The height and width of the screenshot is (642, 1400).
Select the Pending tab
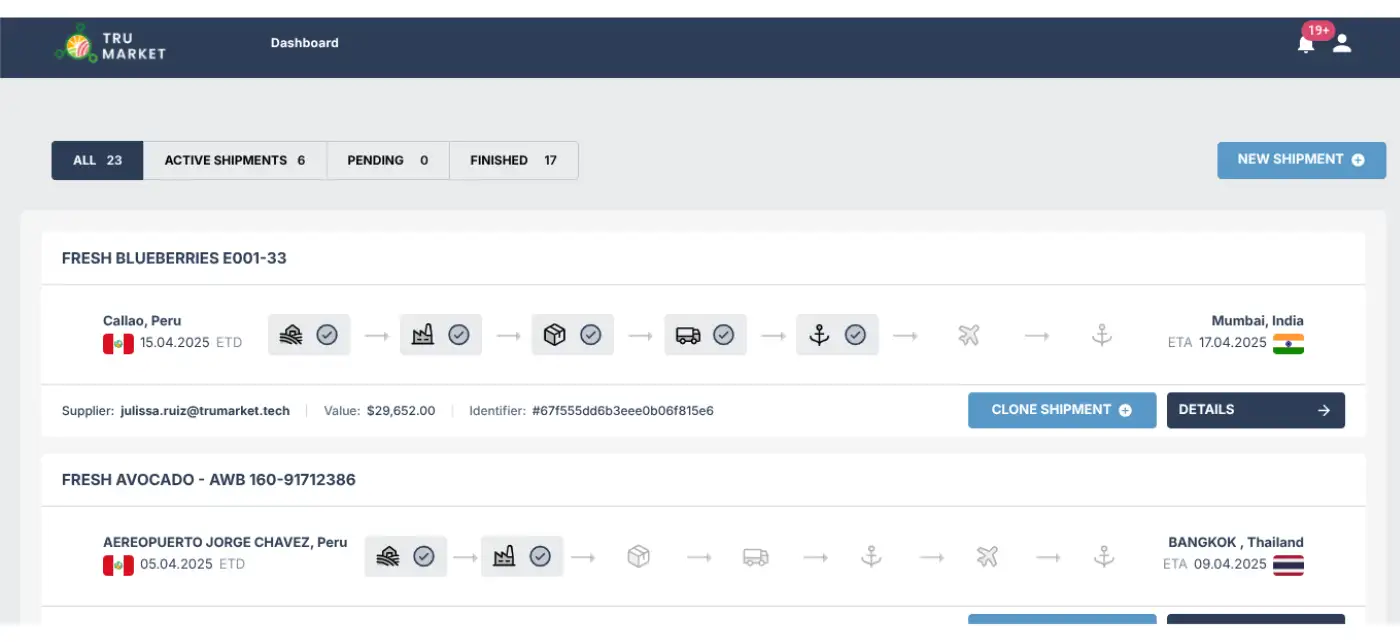tap(387, 160)
